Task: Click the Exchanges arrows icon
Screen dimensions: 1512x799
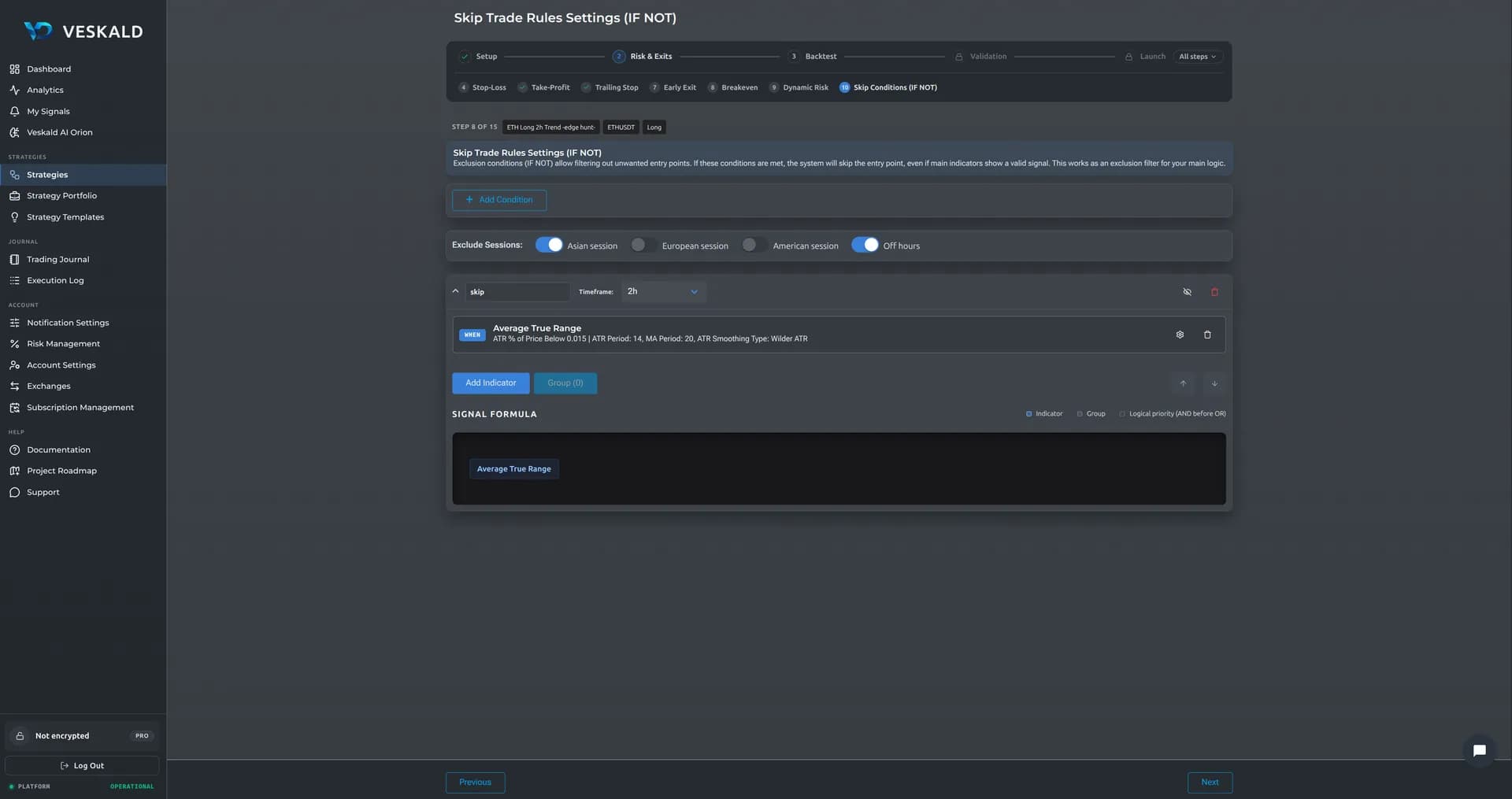Action: 14,387
